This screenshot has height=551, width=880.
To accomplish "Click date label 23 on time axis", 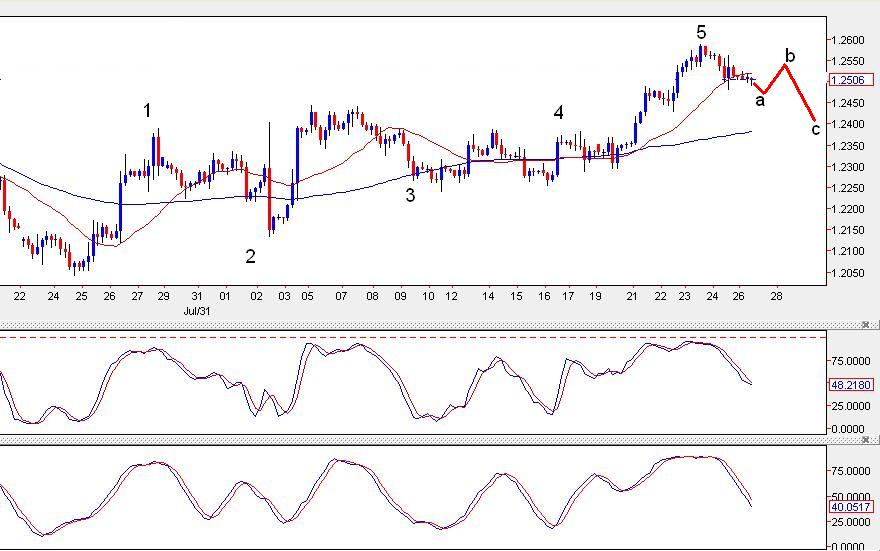I will click(684, 296).
